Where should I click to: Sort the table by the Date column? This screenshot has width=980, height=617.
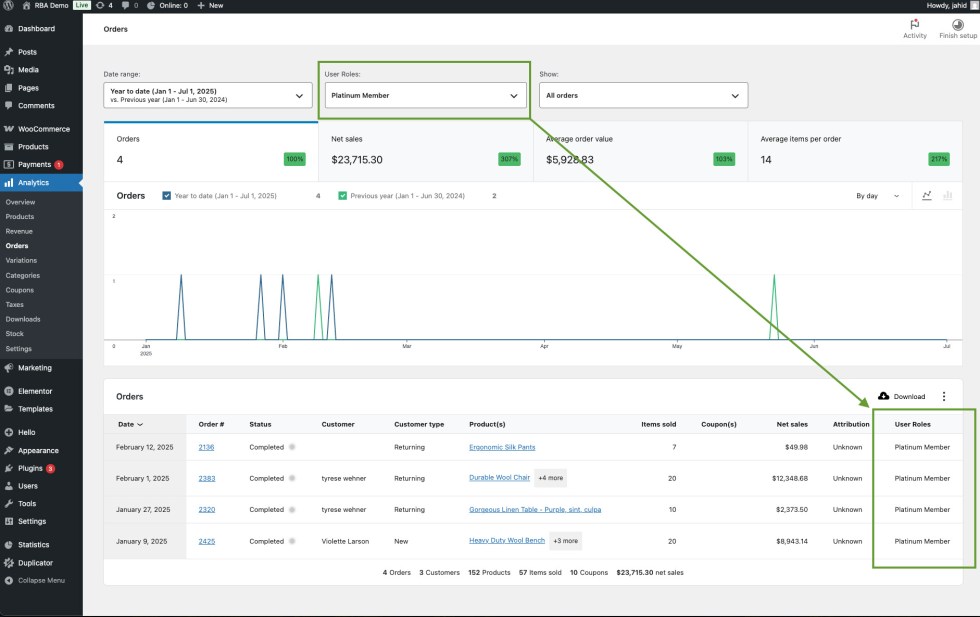pyautogui.click(x=130, y=424)
